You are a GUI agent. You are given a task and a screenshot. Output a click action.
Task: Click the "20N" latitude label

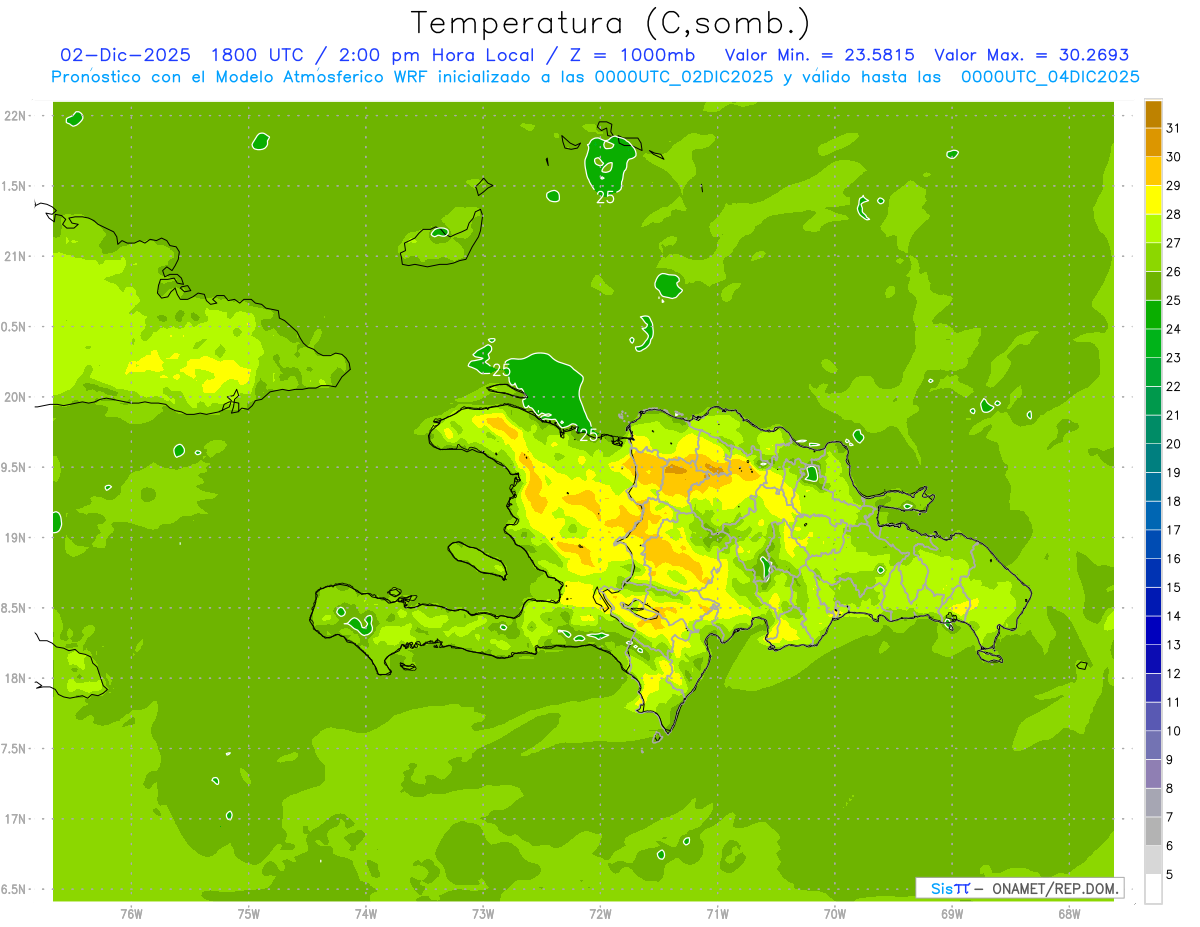[x=15, y=397]
